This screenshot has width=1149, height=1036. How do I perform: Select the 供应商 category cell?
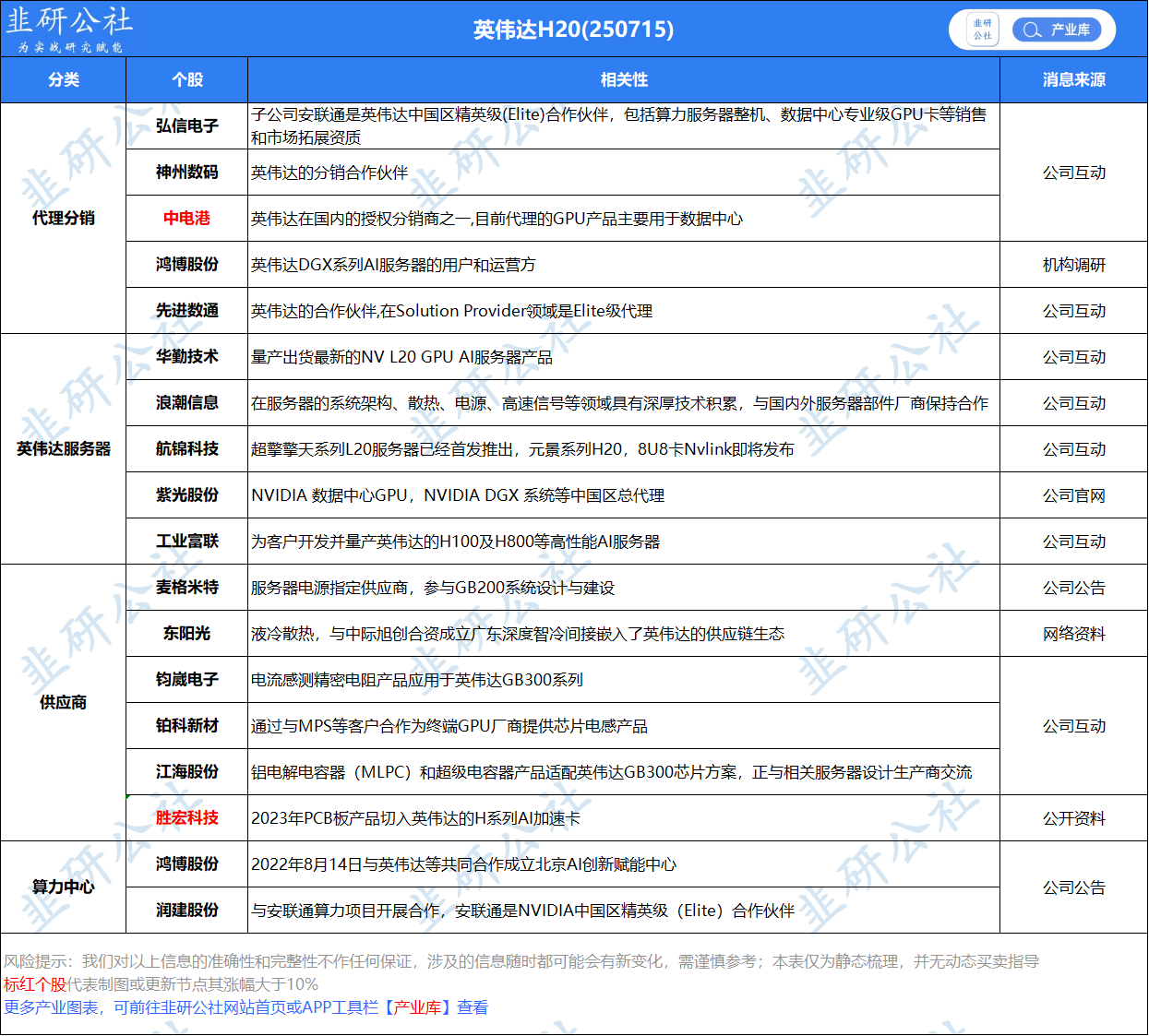[63, 703]
